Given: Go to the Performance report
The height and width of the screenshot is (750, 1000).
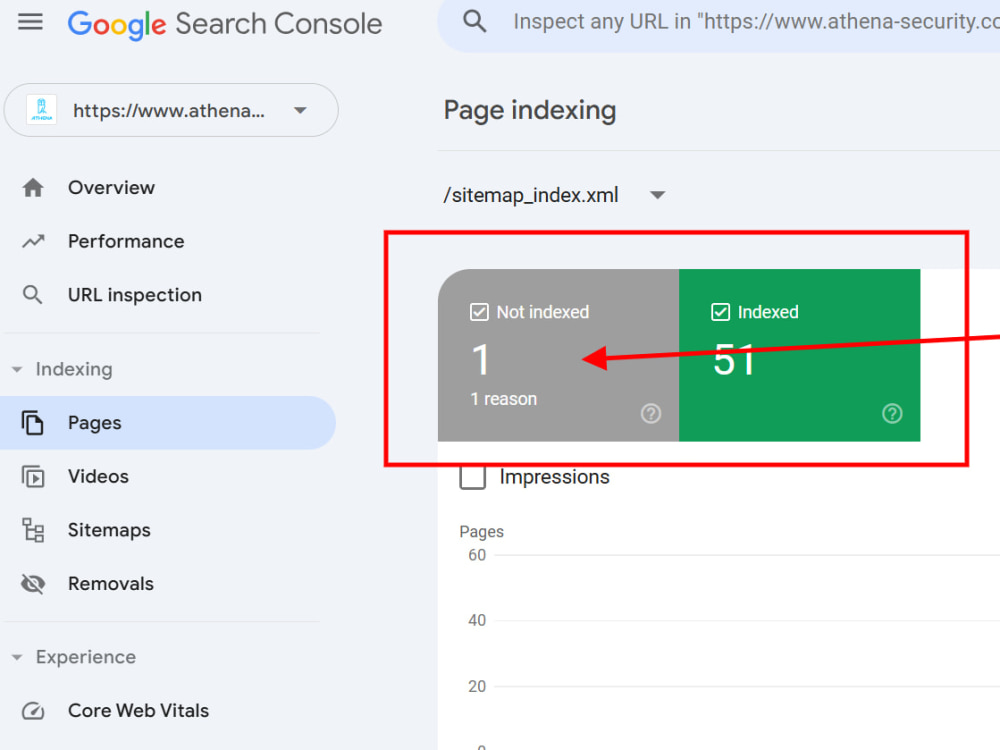Looking at the screenshot, I should (126, 241).
